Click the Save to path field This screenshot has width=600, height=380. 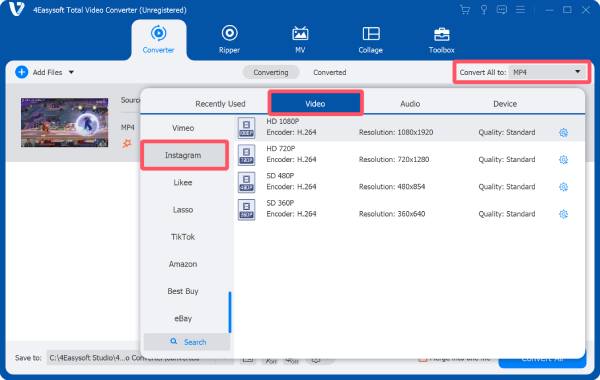pos(140,358)
